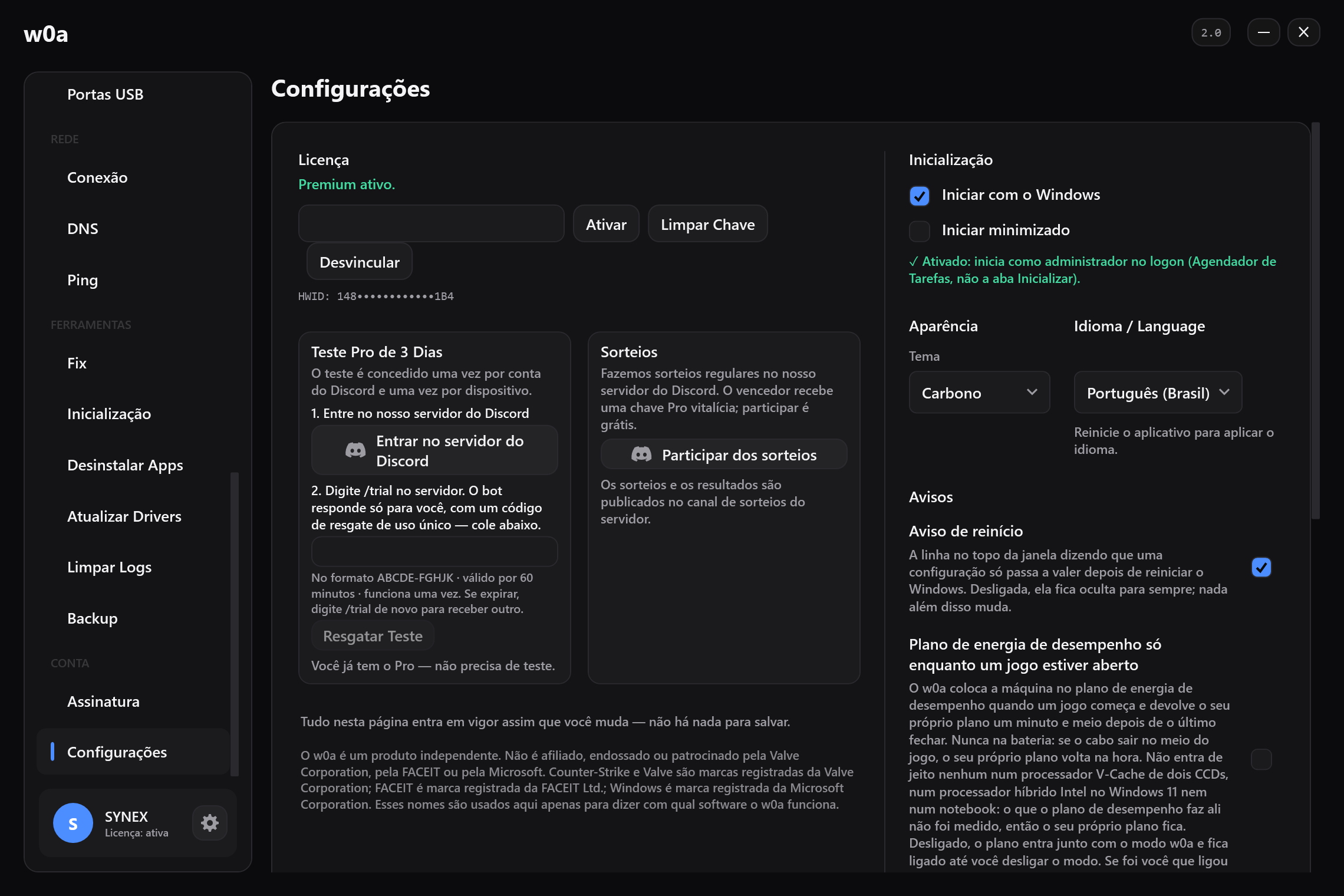Click Discord logo on Entrar no servidor button
The width and height of the screenshot is (1344, 896).
tap(355, 451)
